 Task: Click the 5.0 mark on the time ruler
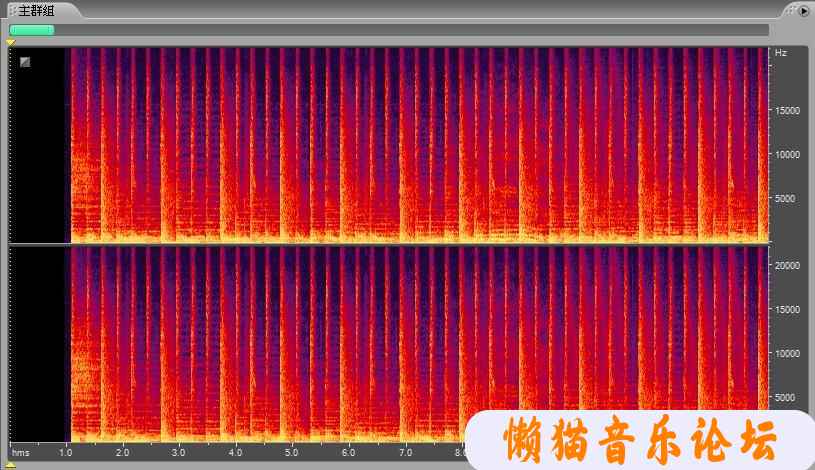pos(291,453)
